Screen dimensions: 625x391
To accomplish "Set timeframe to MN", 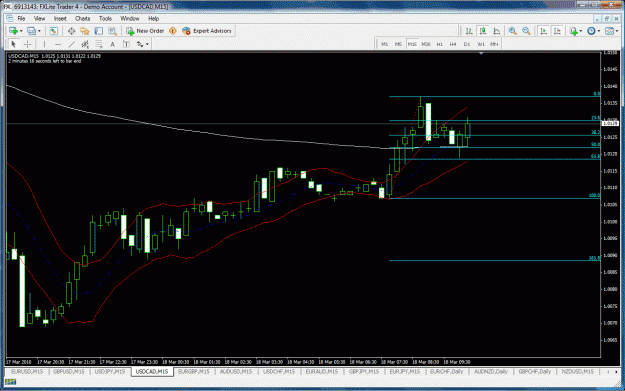I will [x=494, y=44].
